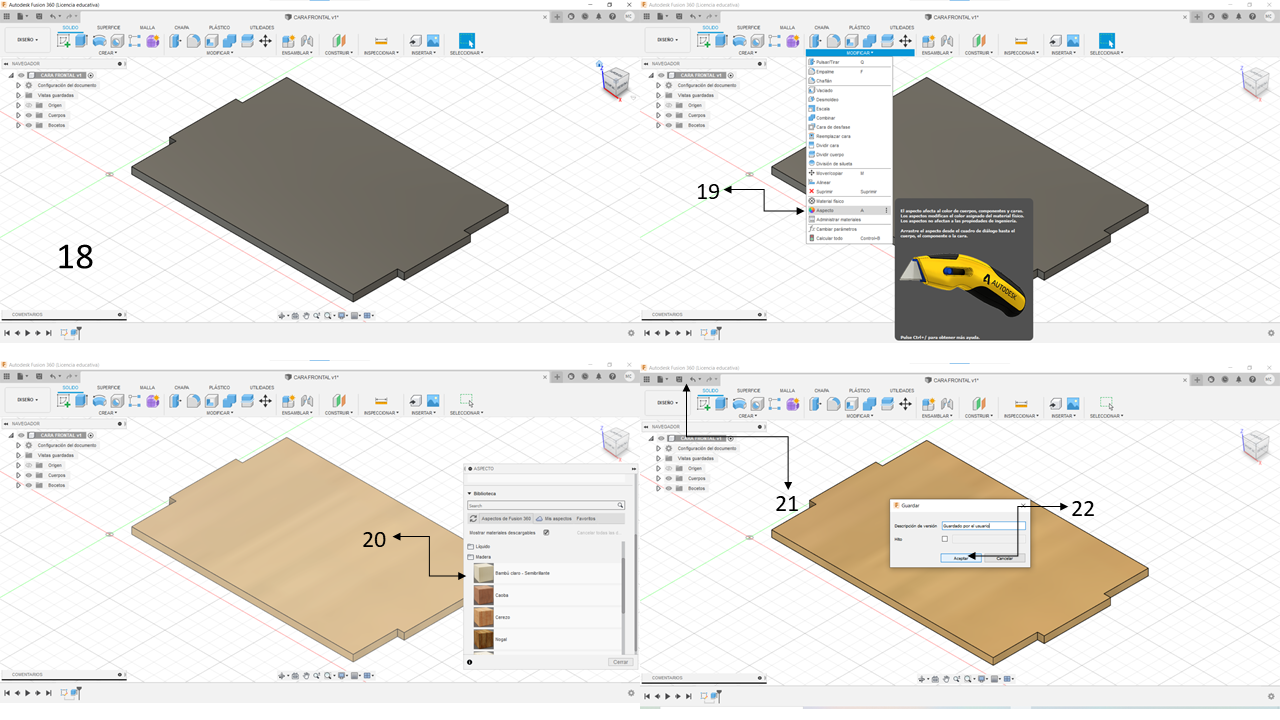
Task: Choose Aspecto from the Modificar menu
Action: pyautogui.click(x=848, y=210)
